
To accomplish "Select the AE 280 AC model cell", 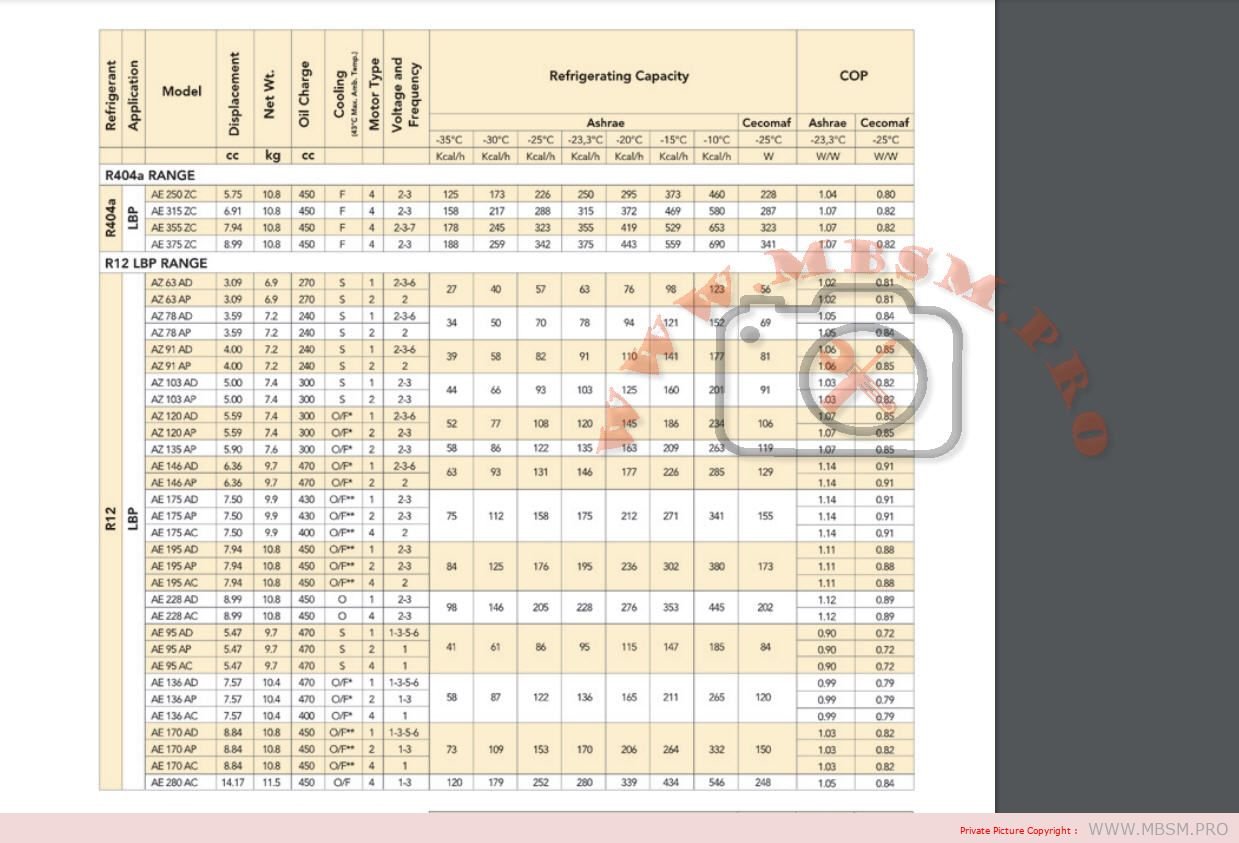I will (x=174, y=783).
